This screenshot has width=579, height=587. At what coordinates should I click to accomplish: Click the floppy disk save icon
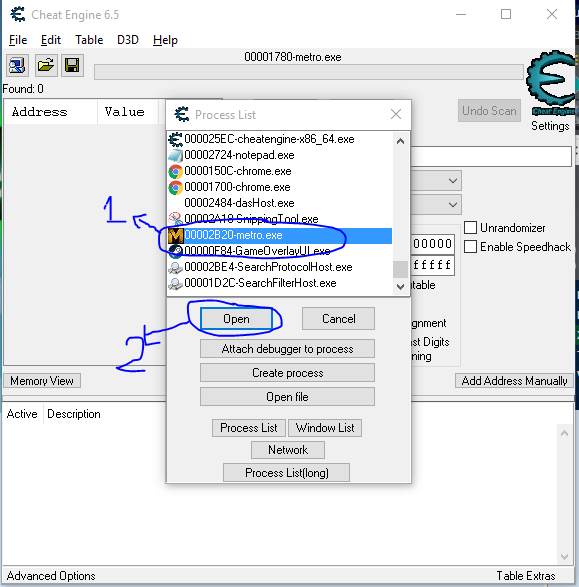[72, 66]
